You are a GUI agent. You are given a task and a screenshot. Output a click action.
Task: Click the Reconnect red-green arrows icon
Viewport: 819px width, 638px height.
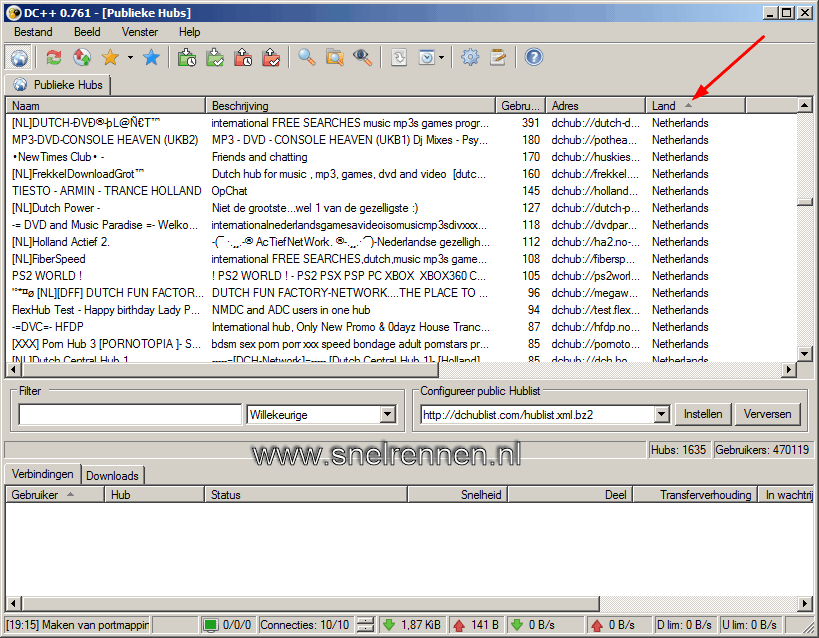(54, 57)
